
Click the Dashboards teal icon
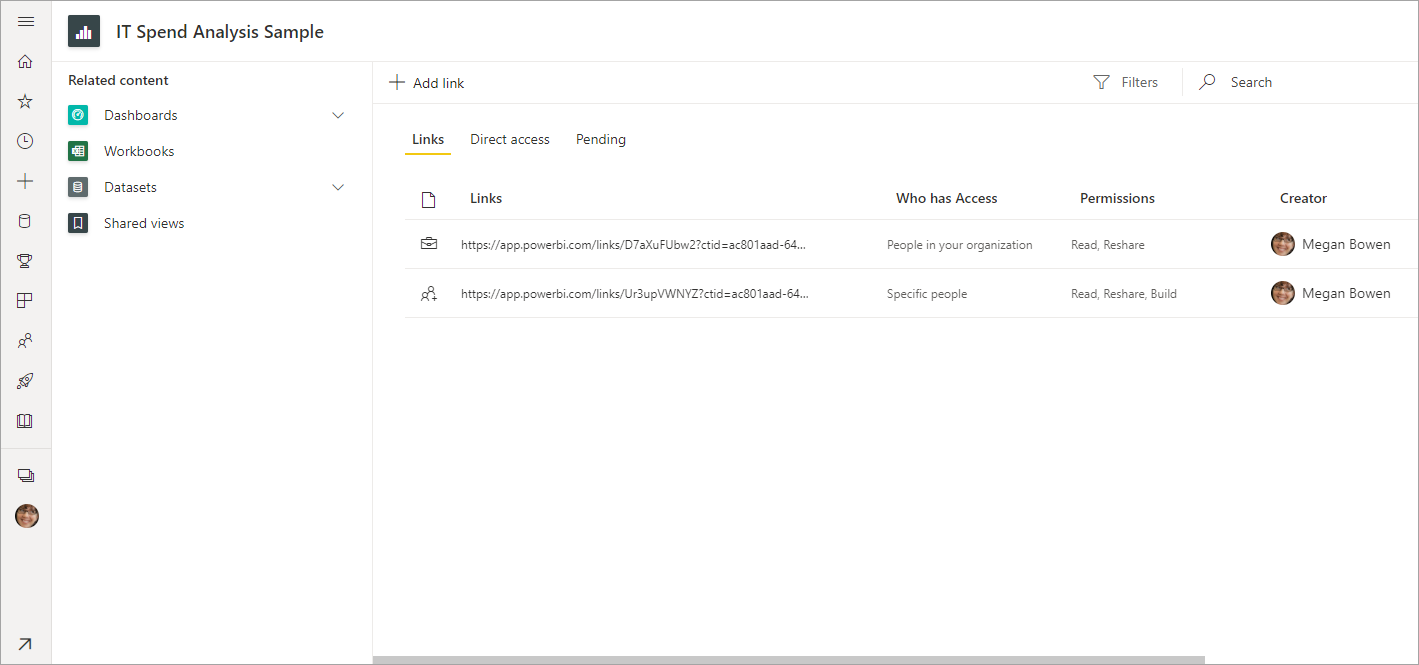click(78, 115)
